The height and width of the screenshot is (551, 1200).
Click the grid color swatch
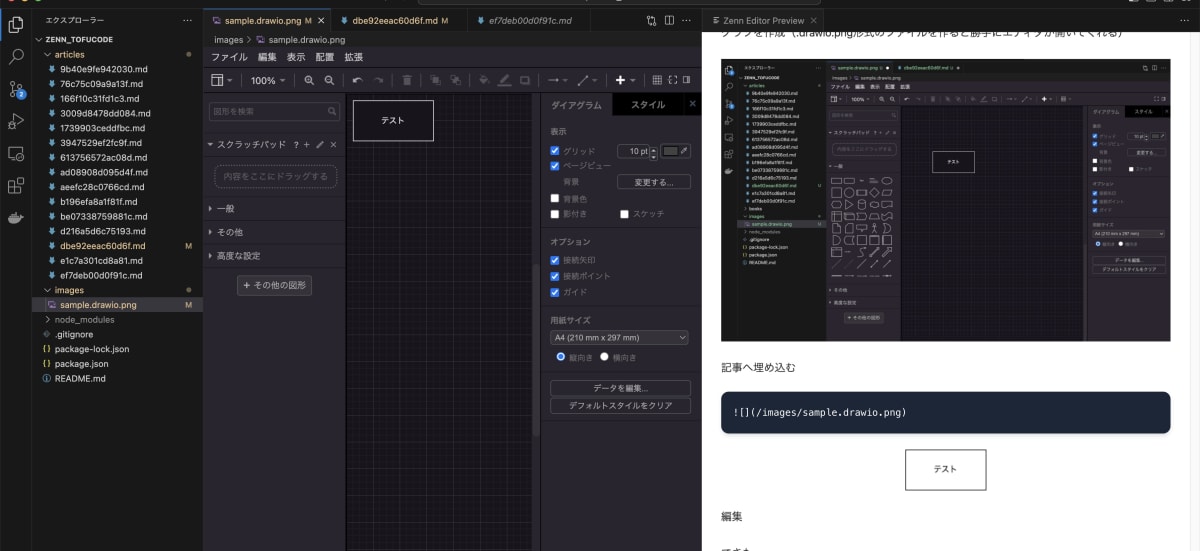point(671,151)
